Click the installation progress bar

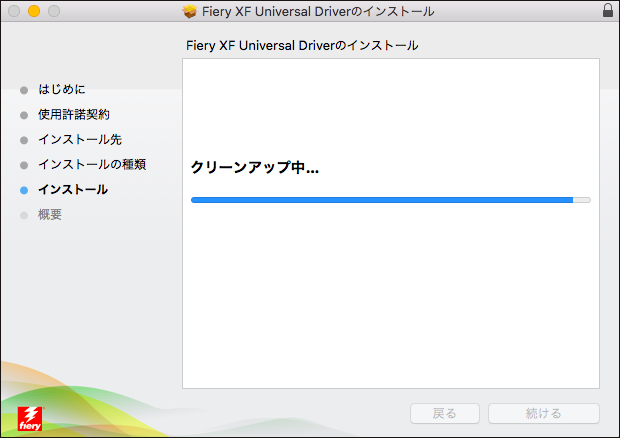pos(391,200)
